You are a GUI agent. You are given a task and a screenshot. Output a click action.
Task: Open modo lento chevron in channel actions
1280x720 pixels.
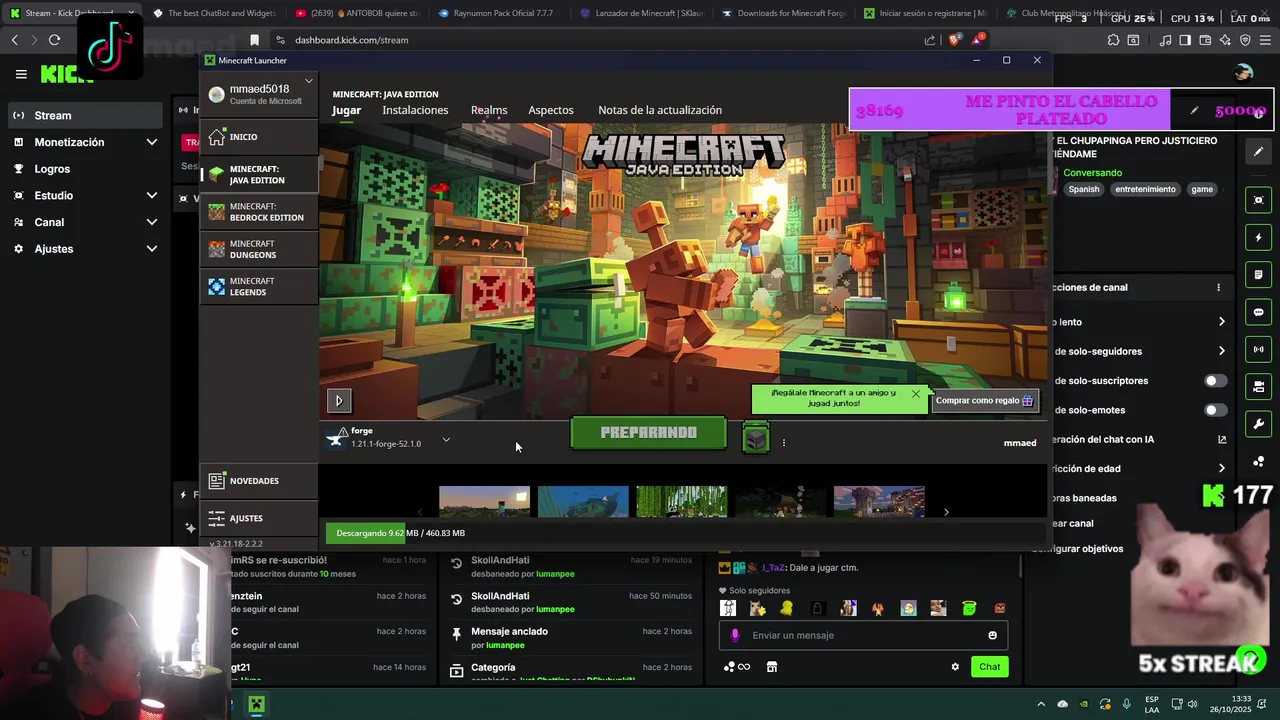click(x=1221, y=322)
